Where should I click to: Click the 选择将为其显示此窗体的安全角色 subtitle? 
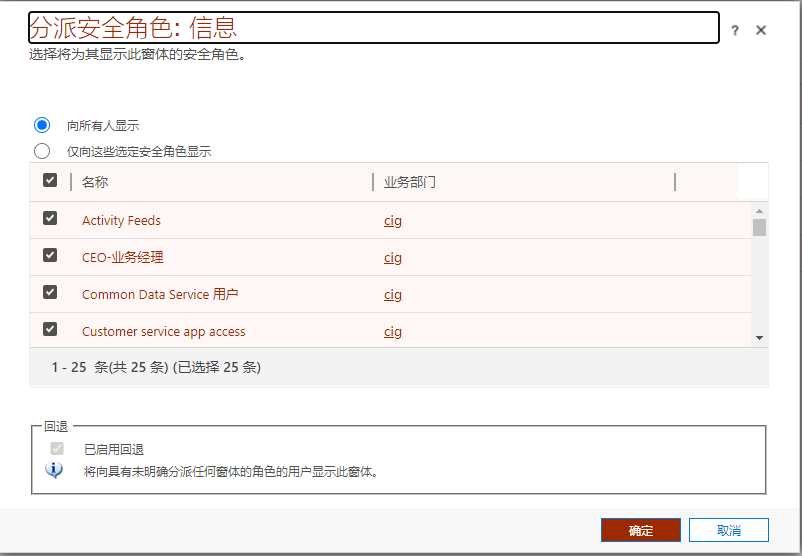(138, 54)
